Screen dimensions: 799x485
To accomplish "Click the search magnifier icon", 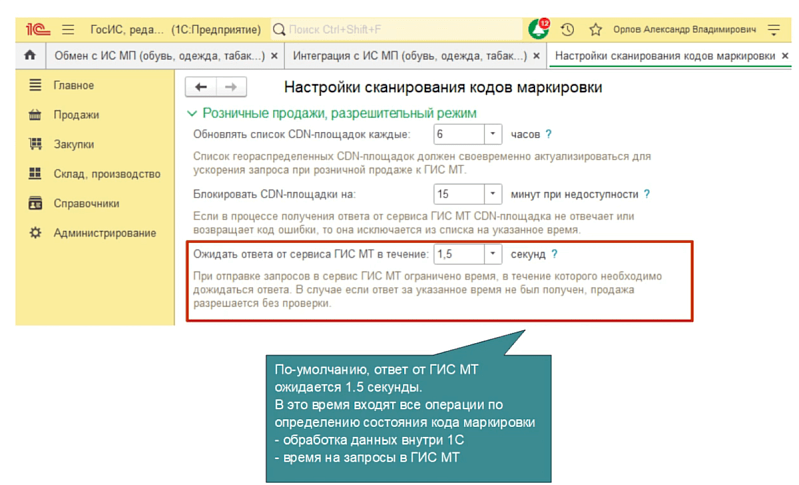I will [x=279, y=30].
